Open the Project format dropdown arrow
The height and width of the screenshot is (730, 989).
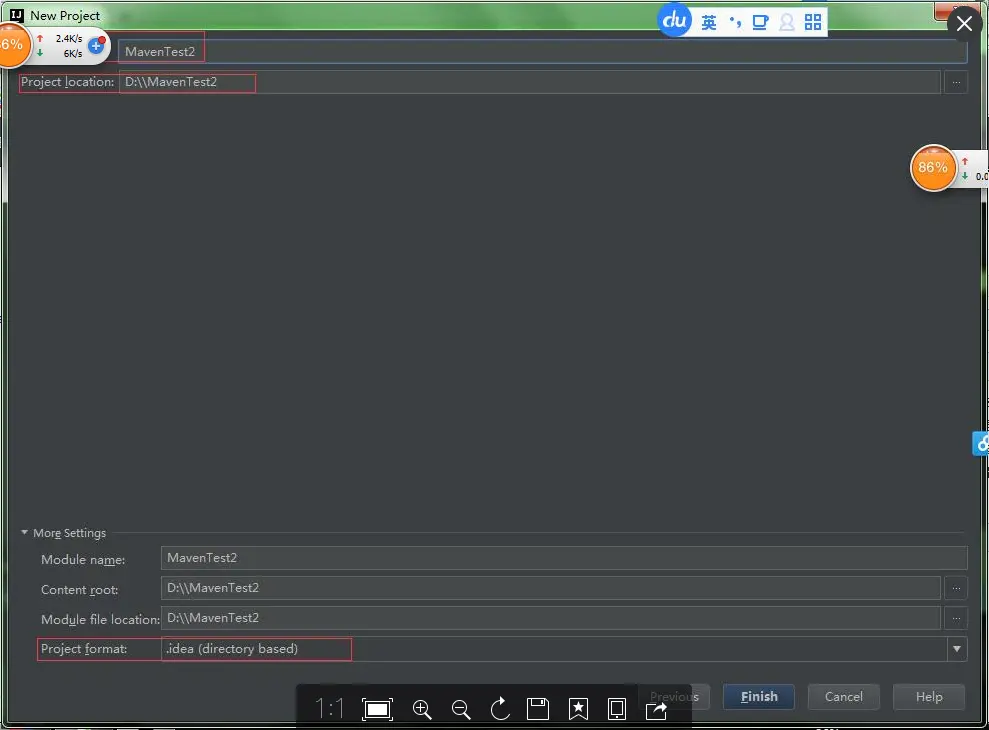tap(957, 649)
